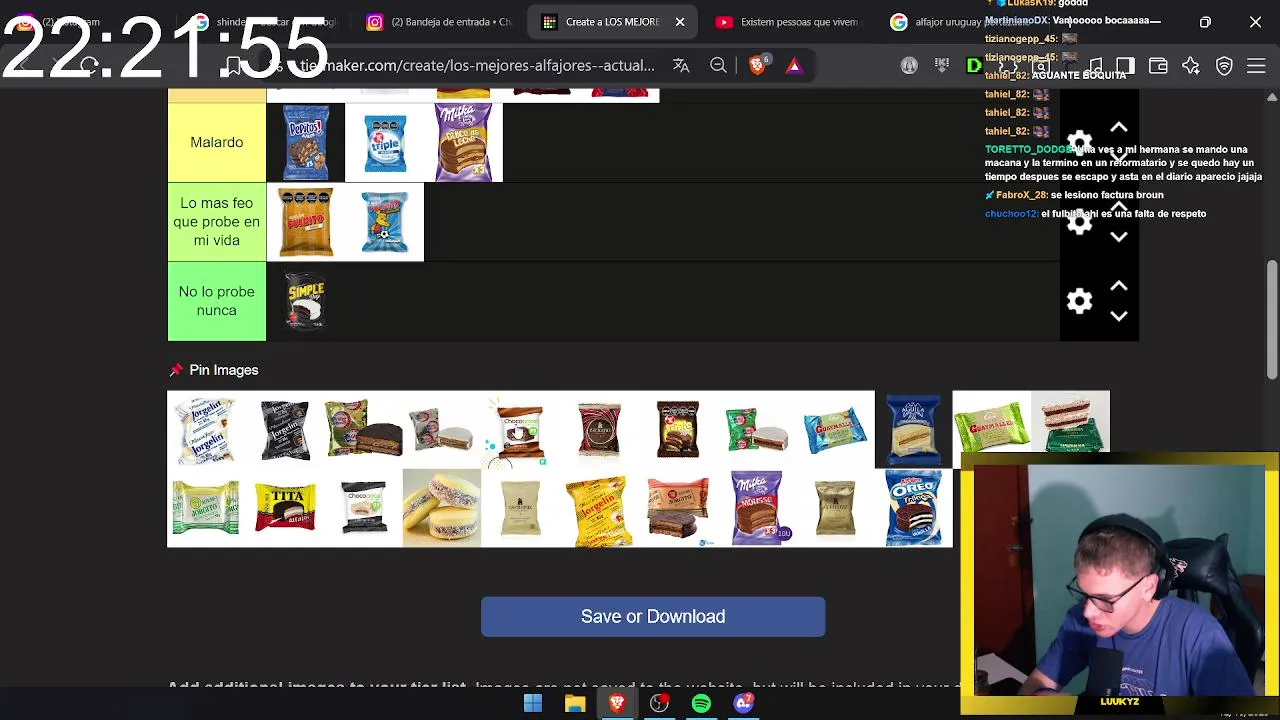
Task: Select the blue Triple alfajor in Malardo tier
Action: pyautogui.click(x=385, y=142)
